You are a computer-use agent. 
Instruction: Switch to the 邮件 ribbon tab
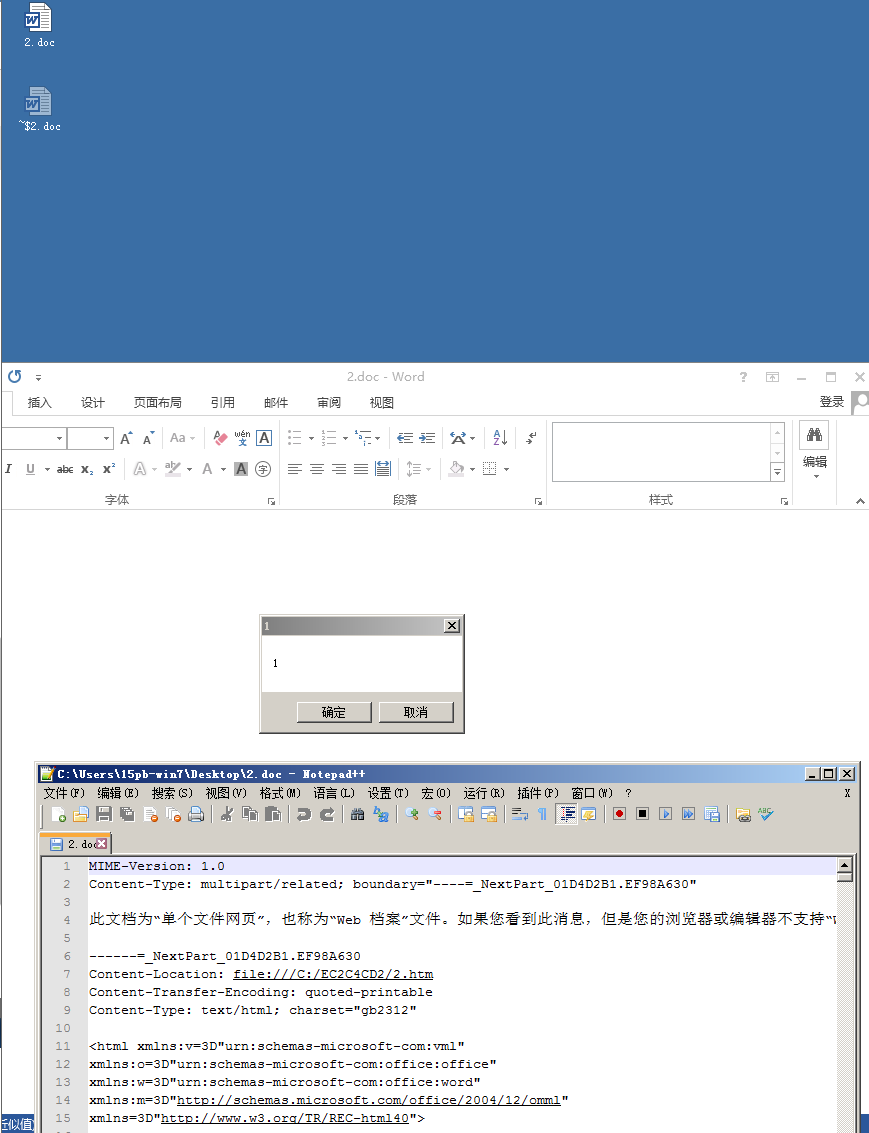pos(276,402)
